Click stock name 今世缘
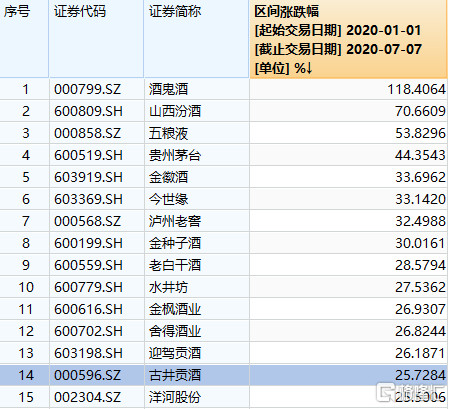This screenshot has height=409, width=451. tap(168, 199)
